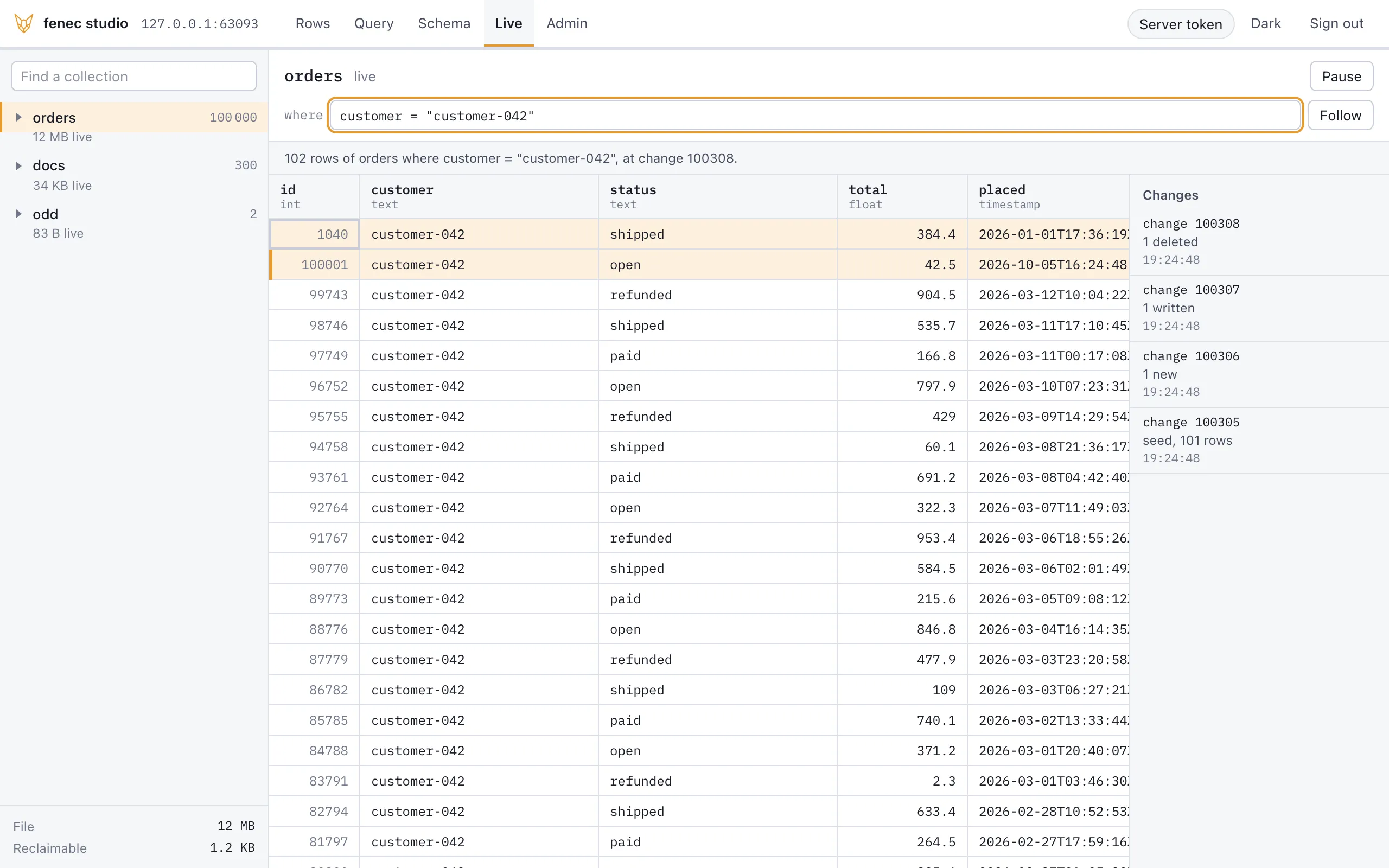Click the File 12 MB value
This screenshot has height=868, width=1389.
click(236, 826)
